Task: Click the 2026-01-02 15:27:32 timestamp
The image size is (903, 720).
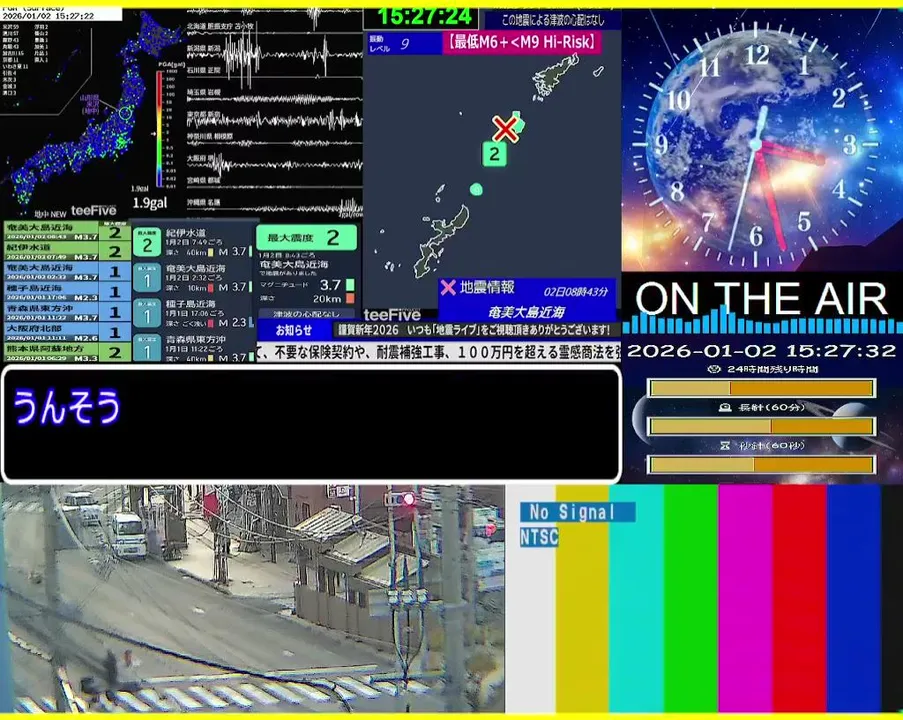Action: coord(761,351)
